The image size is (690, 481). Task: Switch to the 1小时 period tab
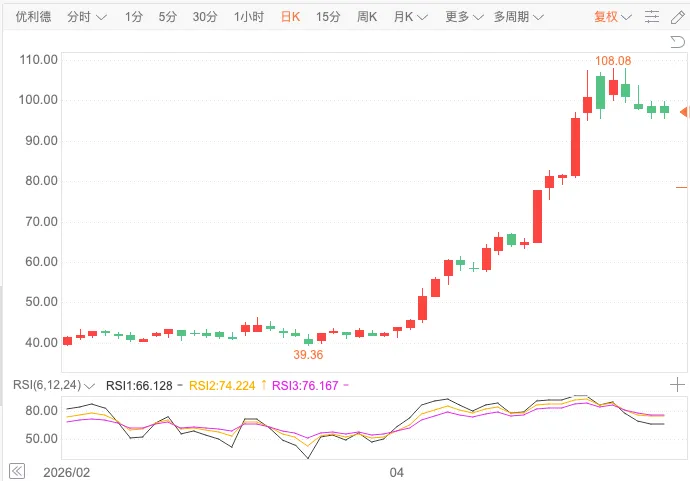(249, 17)
